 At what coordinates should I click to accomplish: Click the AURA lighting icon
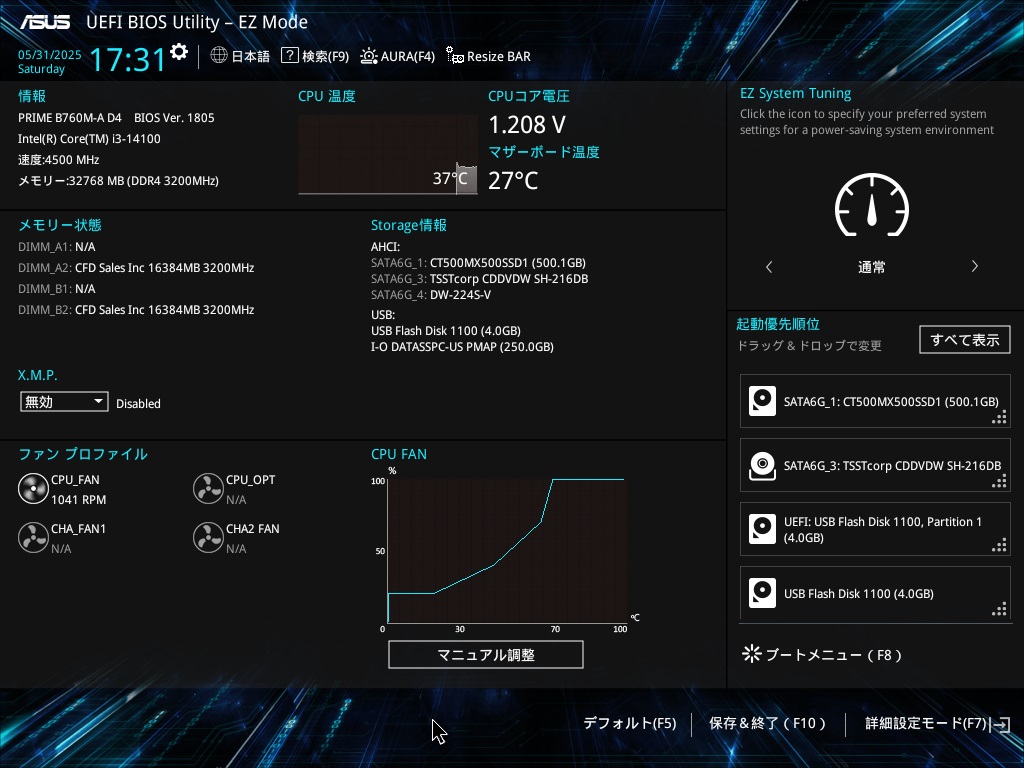(x=369, y=56)
